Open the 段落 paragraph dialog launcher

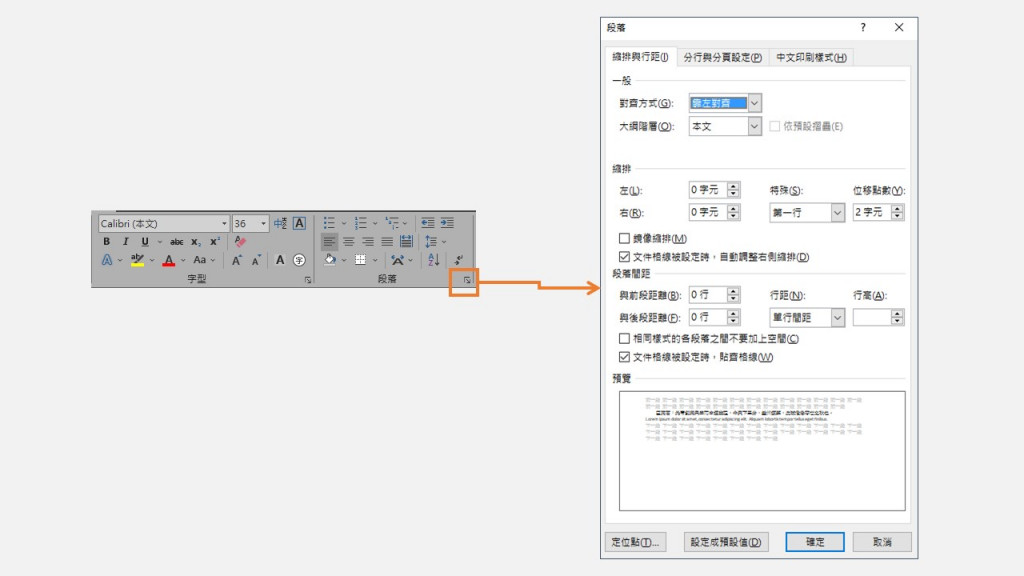tap(467, 280)
